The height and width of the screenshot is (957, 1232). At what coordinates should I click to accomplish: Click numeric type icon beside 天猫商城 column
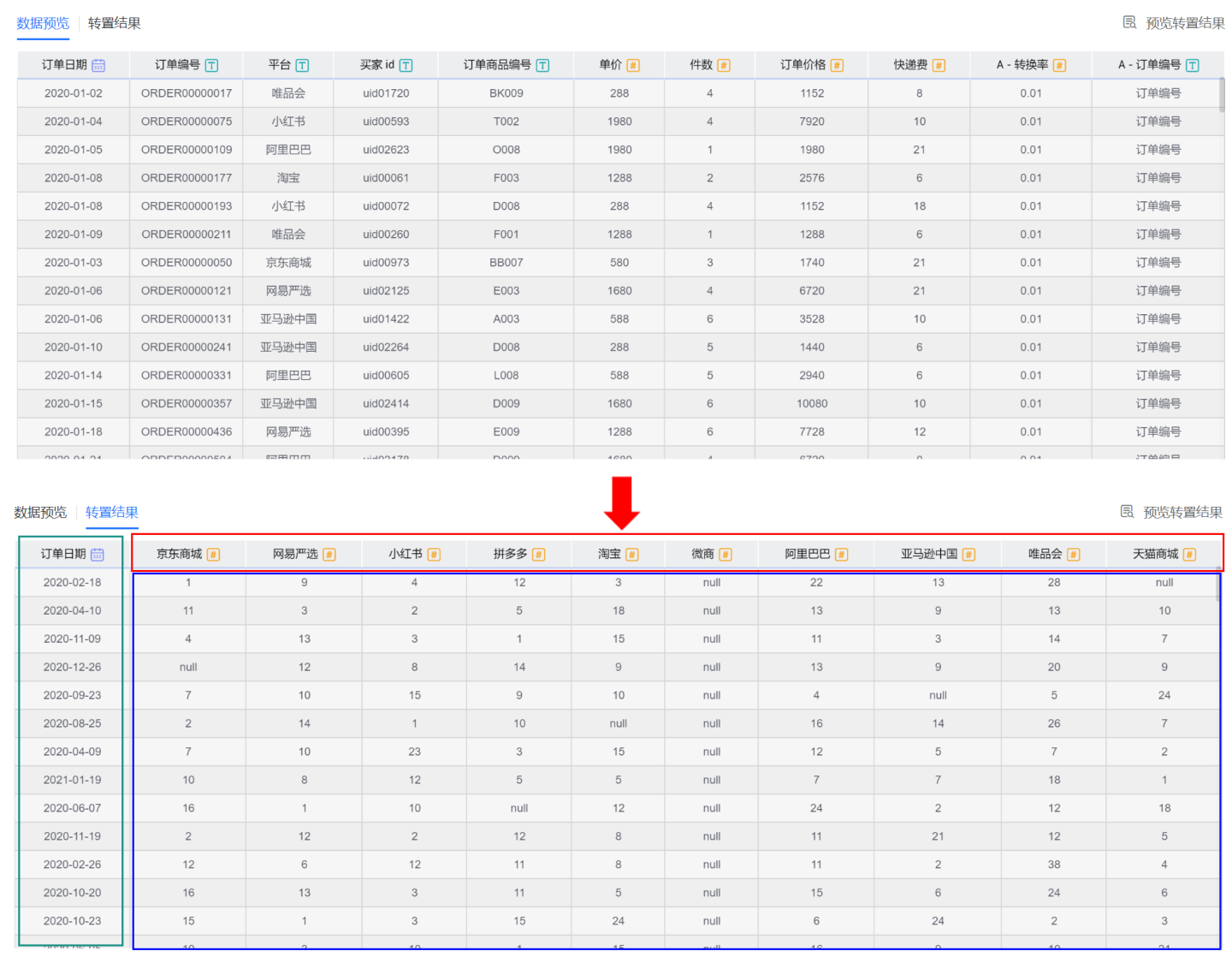coord(1189,555)
